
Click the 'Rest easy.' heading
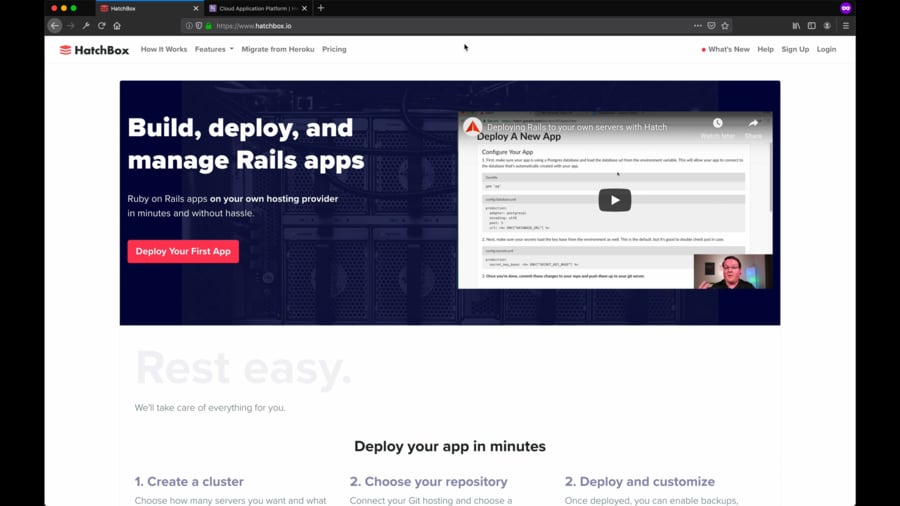[243, 368]
